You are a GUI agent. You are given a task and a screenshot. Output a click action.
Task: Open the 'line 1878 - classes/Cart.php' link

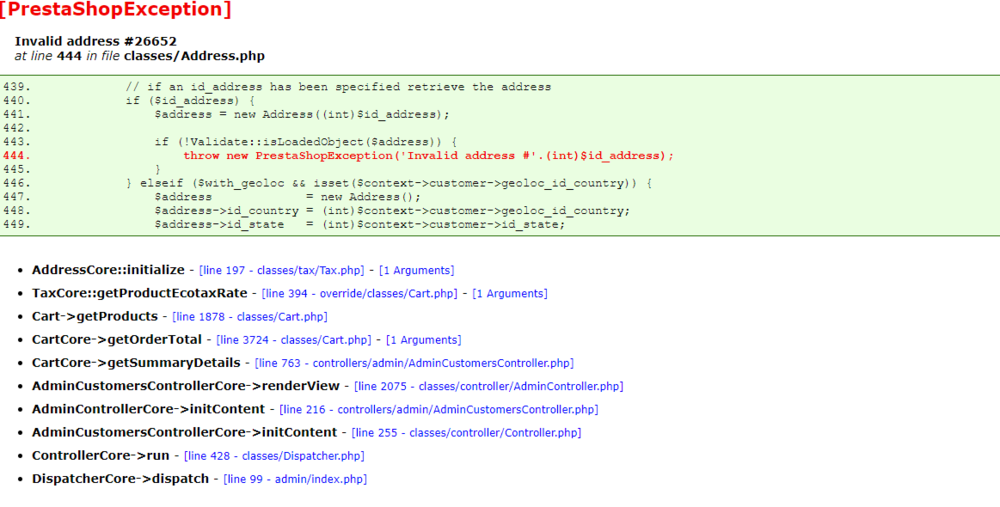[250, 317]
